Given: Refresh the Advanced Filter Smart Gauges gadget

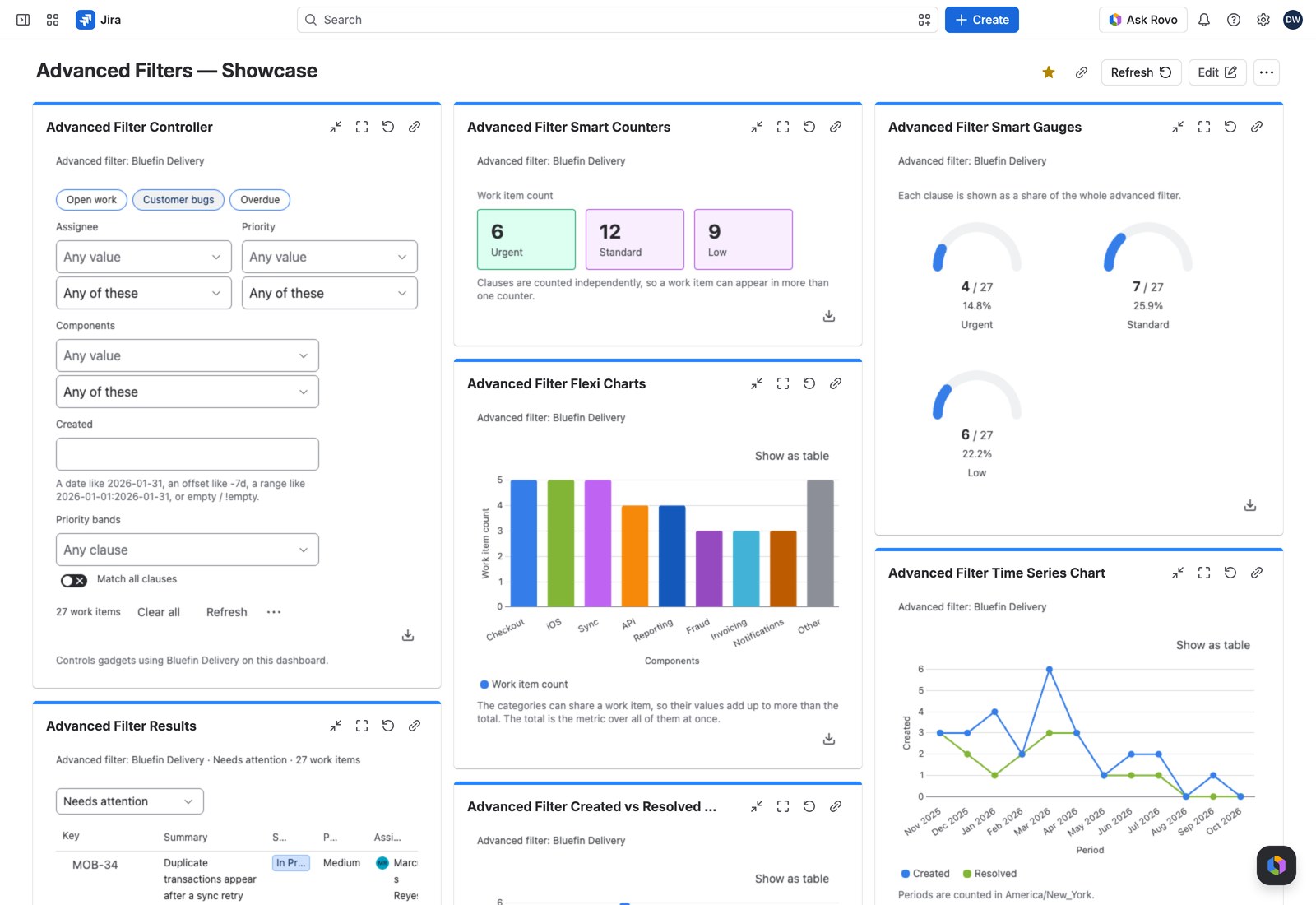Looking at the screenshot, I should (1230, 127).
